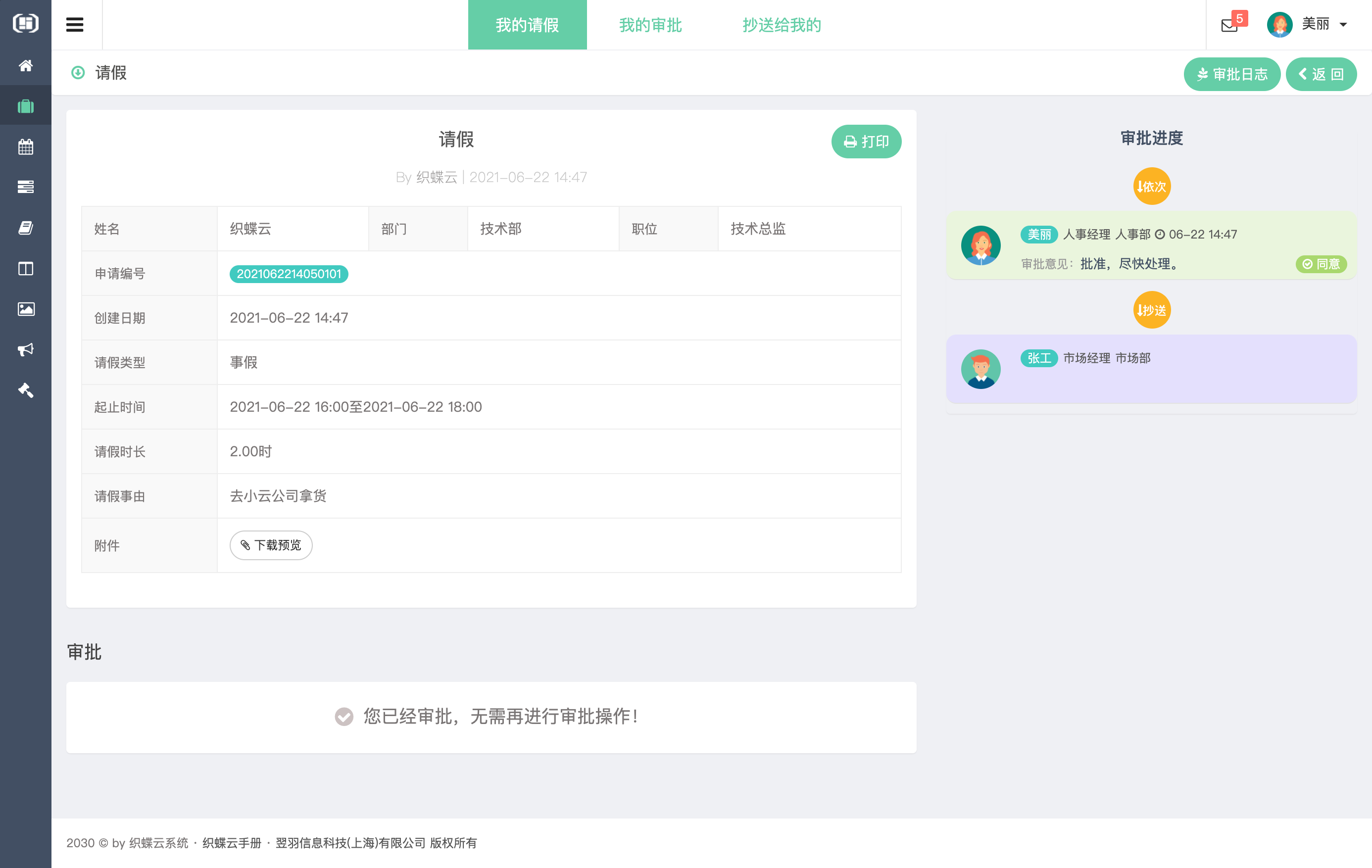Toggle the hamburger menu button
Viewport: 1372px width, 868px height.
pyautogui.click(x=75, y=24)
